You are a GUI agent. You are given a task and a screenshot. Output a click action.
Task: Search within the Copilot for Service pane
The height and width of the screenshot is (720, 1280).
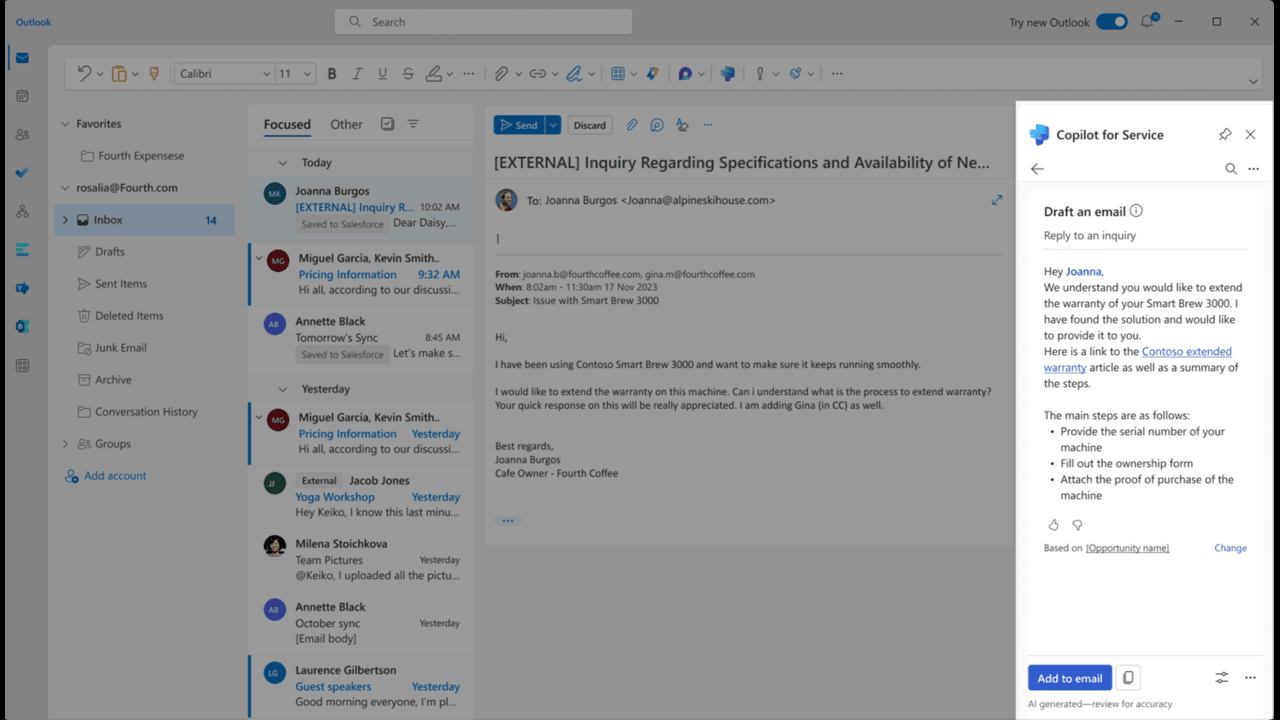coord(1231,169)
